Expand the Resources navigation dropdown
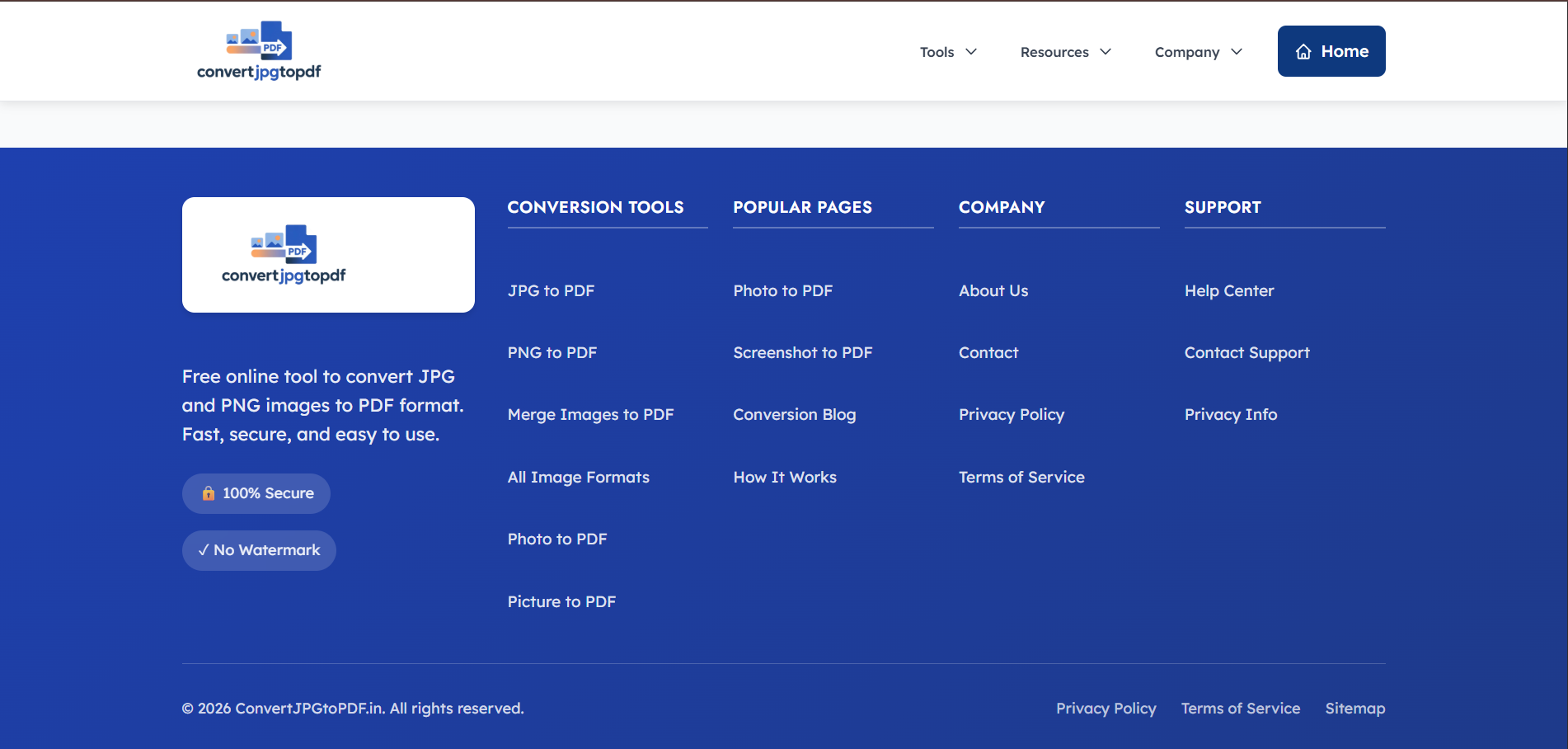1568x749 pixels. point(1065,51)
